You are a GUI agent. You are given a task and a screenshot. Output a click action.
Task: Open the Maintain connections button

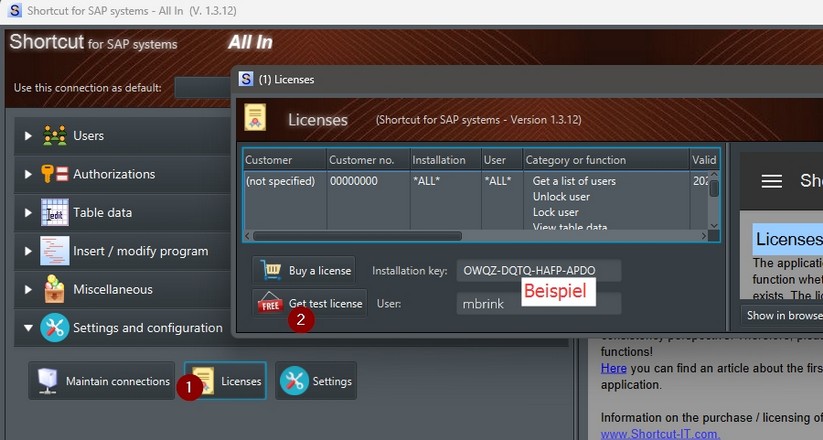click(102, 381)
